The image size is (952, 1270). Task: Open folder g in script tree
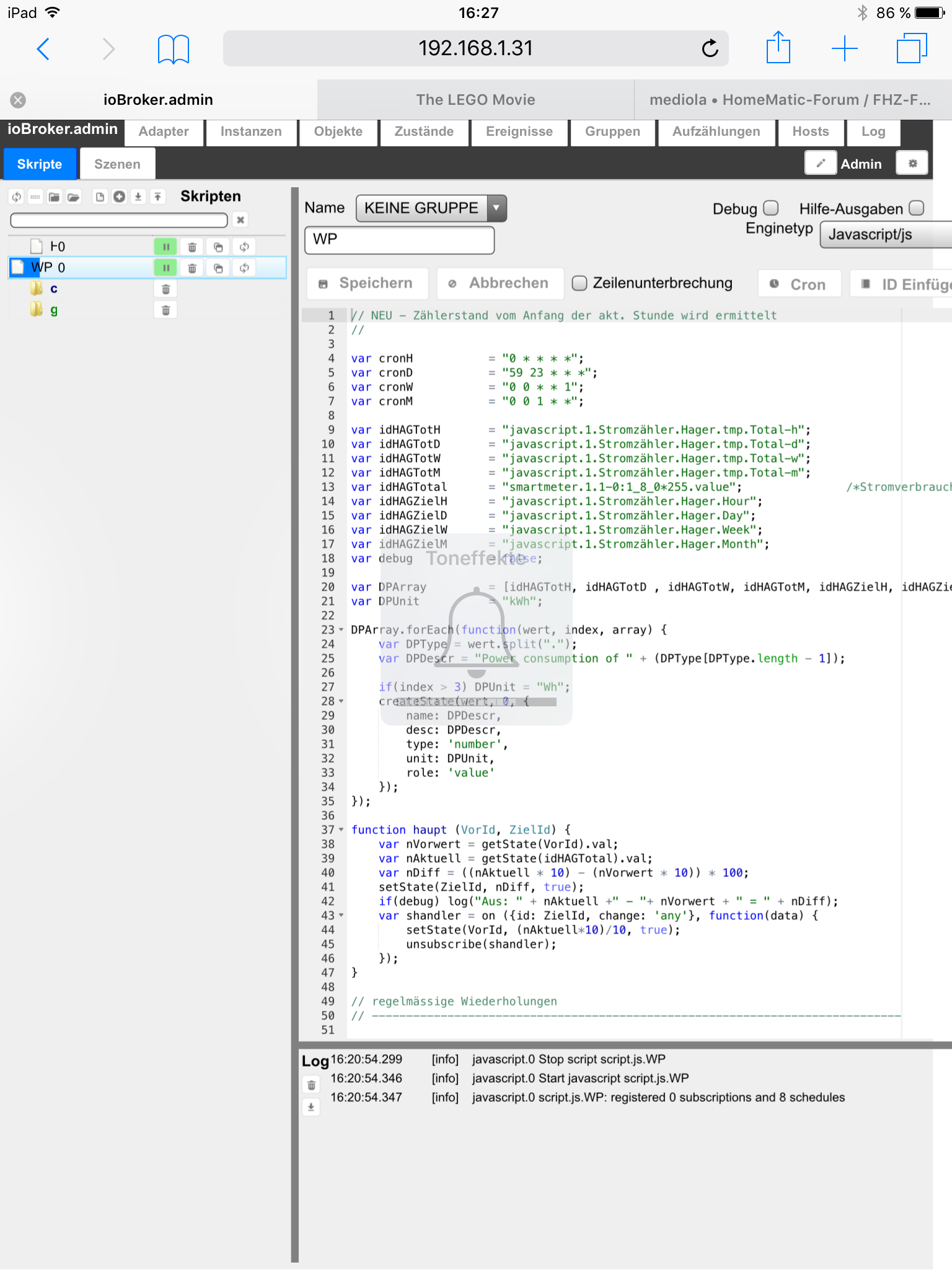click(x=54, y=310)
